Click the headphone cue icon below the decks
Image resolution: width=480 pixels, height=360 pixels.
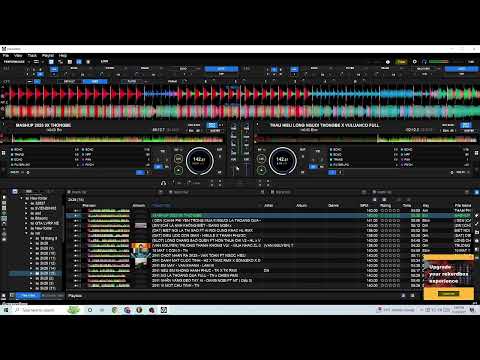tap(163, 183)
